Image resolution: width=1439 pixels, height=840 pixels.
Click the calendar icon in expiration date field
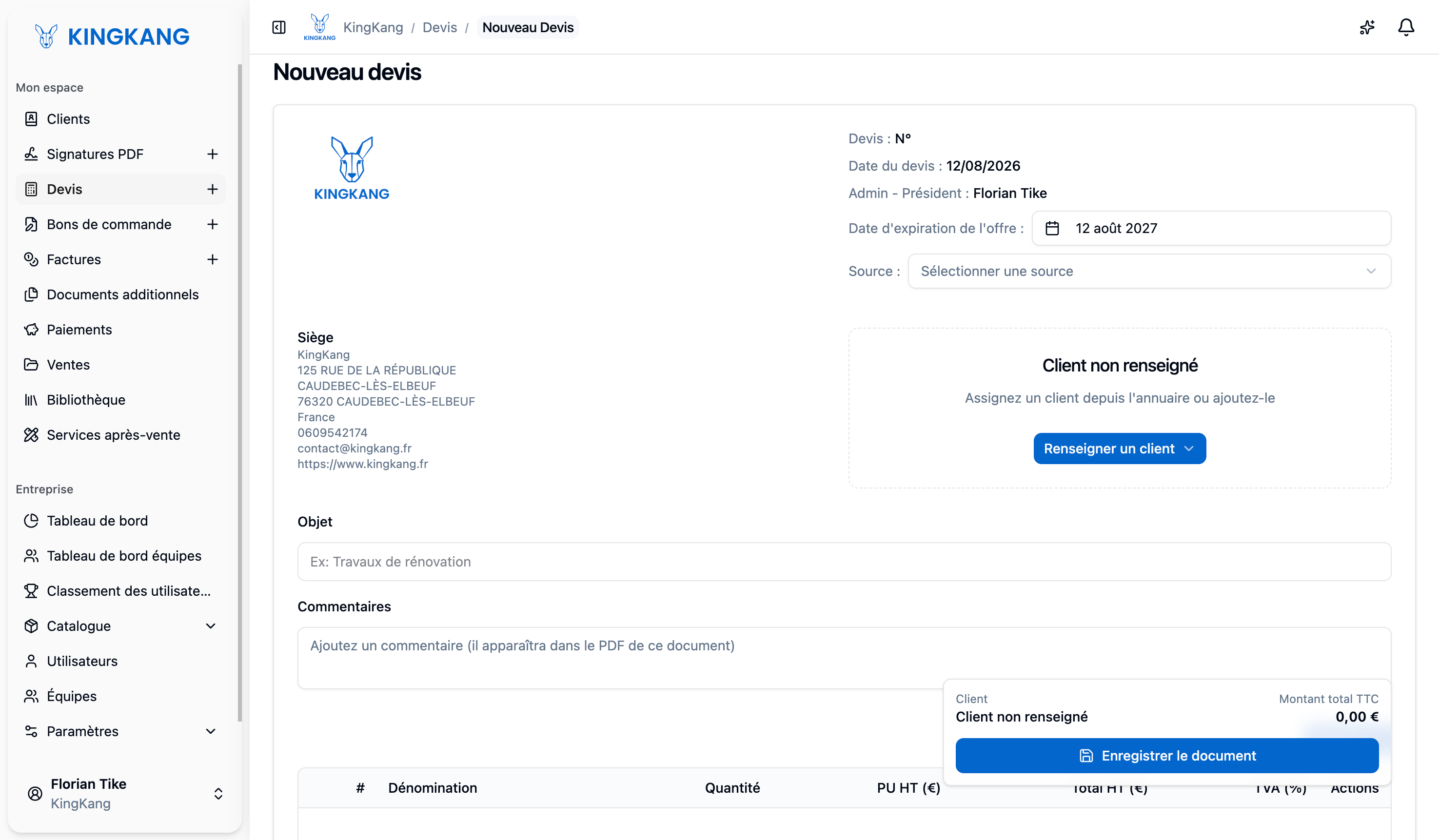coord(1052,229)
